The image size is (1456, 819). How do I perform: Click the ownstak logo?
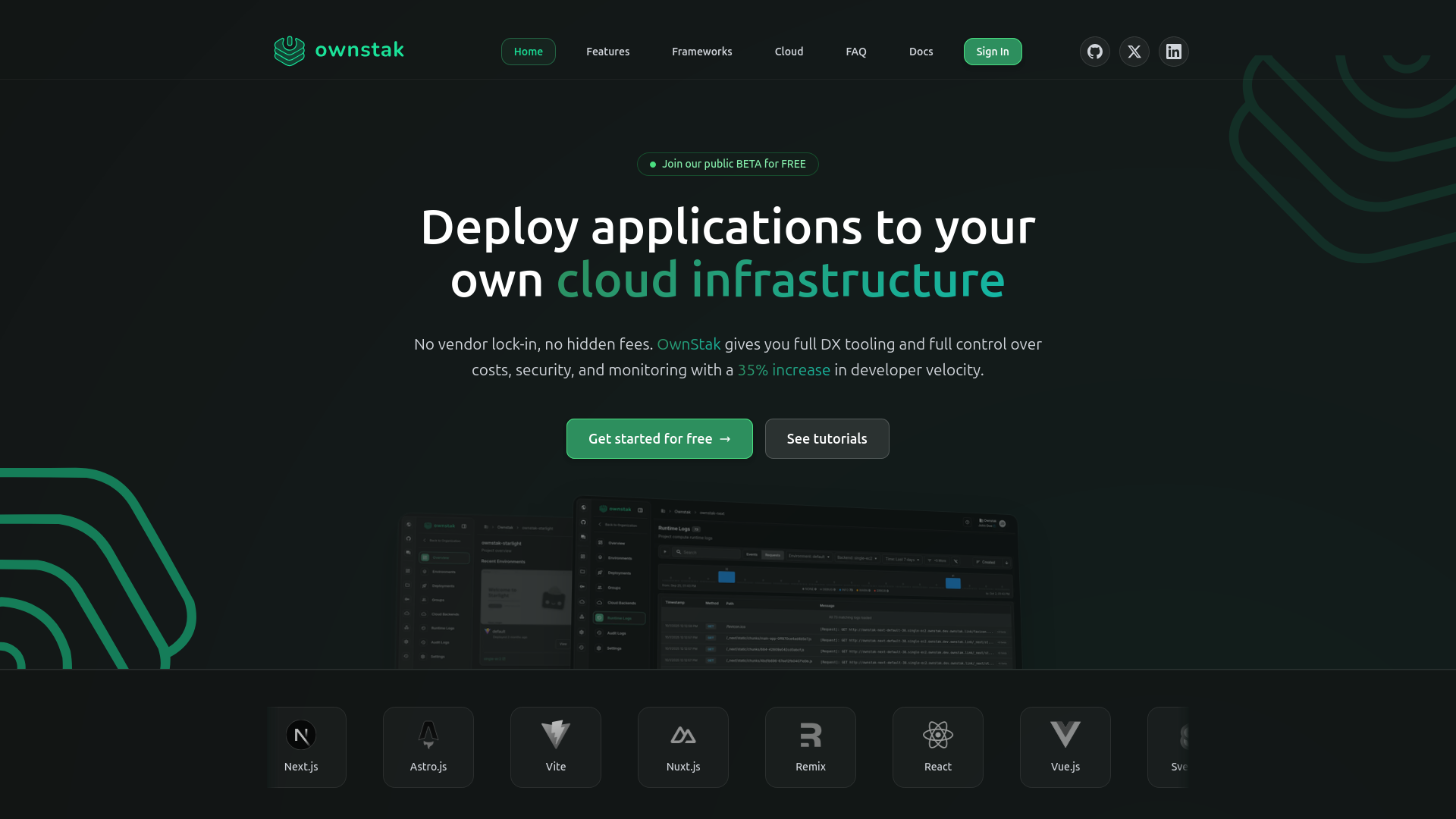coord(338,51)
